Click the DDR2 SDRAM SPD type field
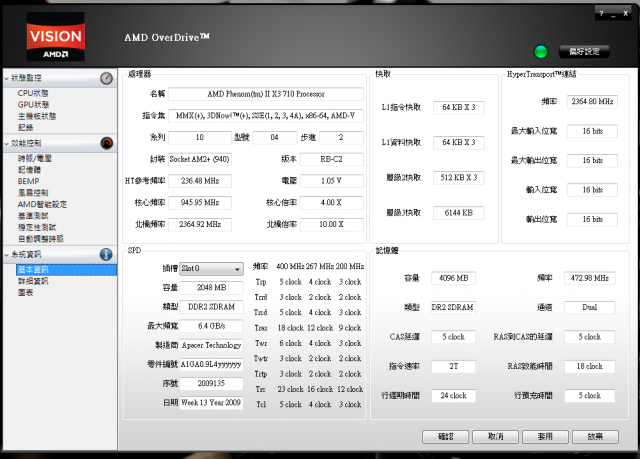 (x=211, y=307)
